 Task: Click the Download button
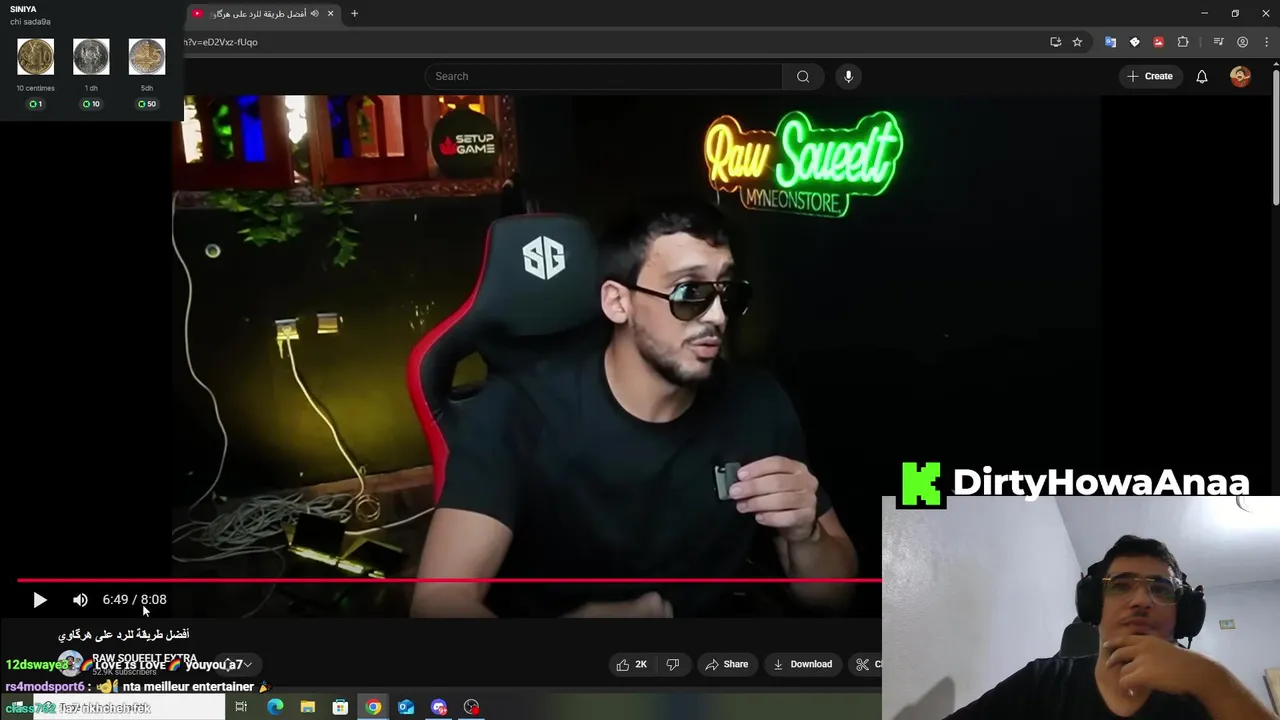803,664
